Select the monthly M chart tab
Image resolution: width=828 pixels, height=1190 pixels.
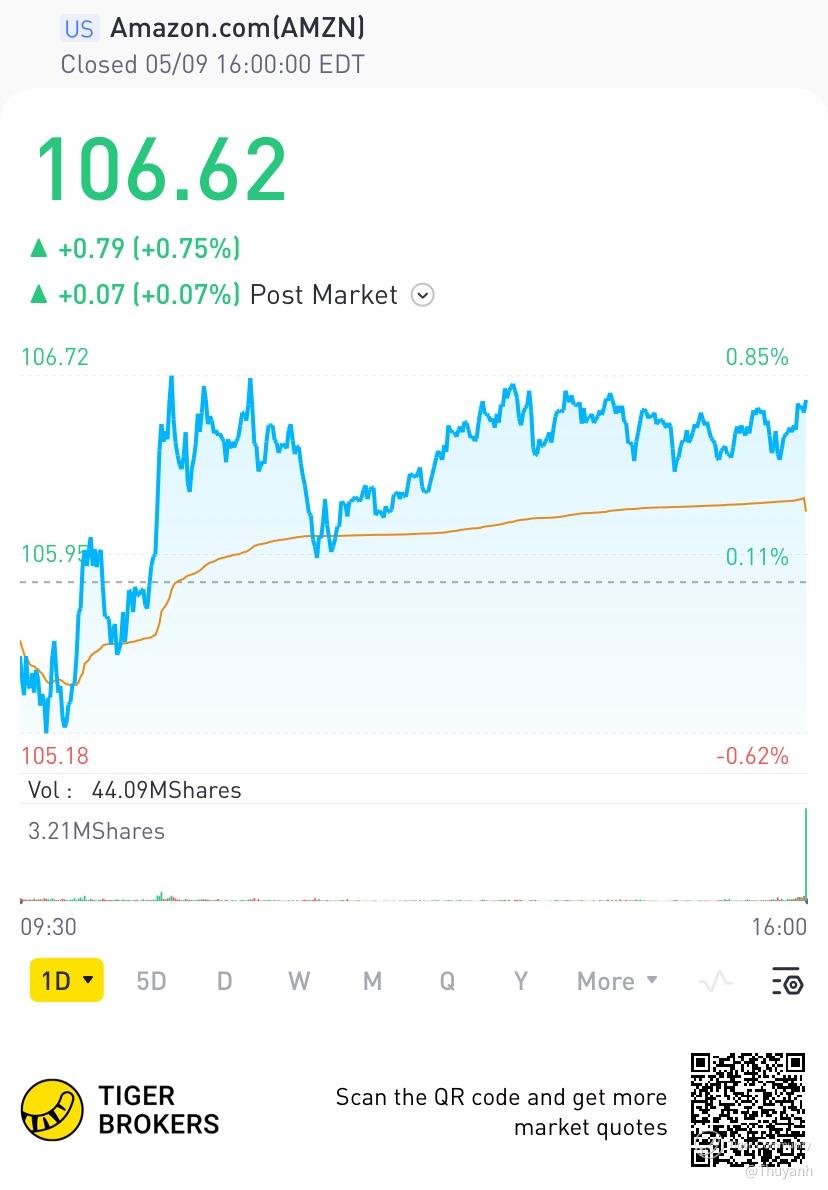tap(372, 981)
